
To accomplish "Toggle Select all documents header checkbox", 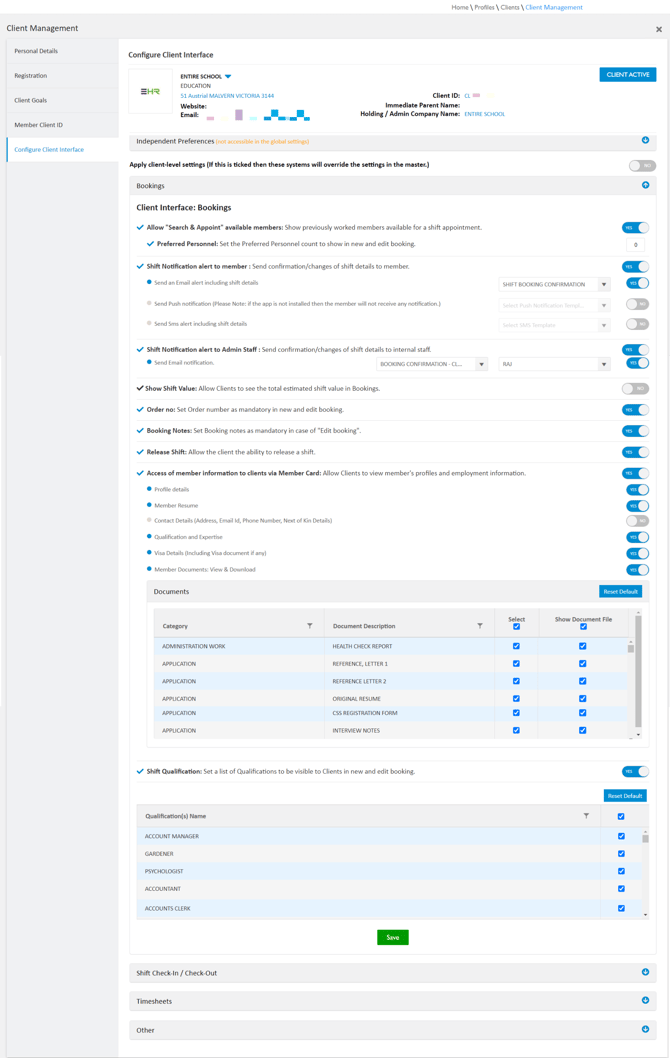I will click(516, 627).
